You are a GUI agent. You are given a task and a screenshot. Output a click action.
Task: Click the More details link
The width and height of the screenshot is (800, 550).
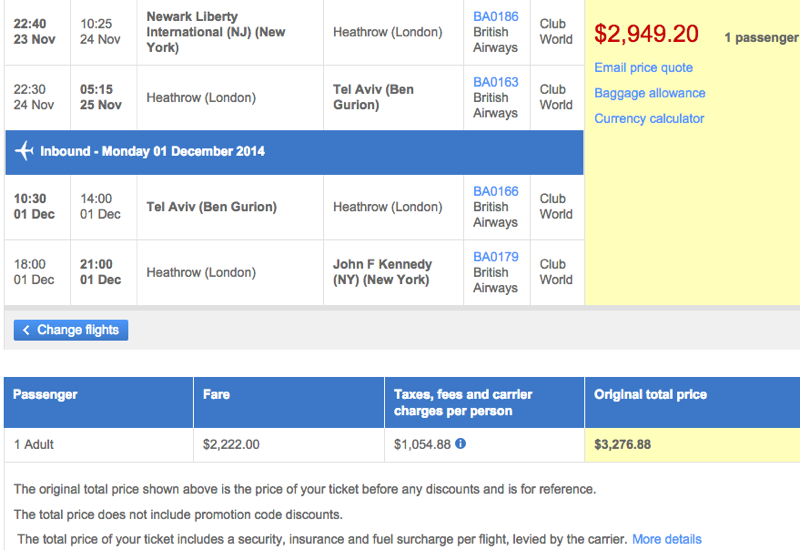pyautogui.click(x=667, y=539)
